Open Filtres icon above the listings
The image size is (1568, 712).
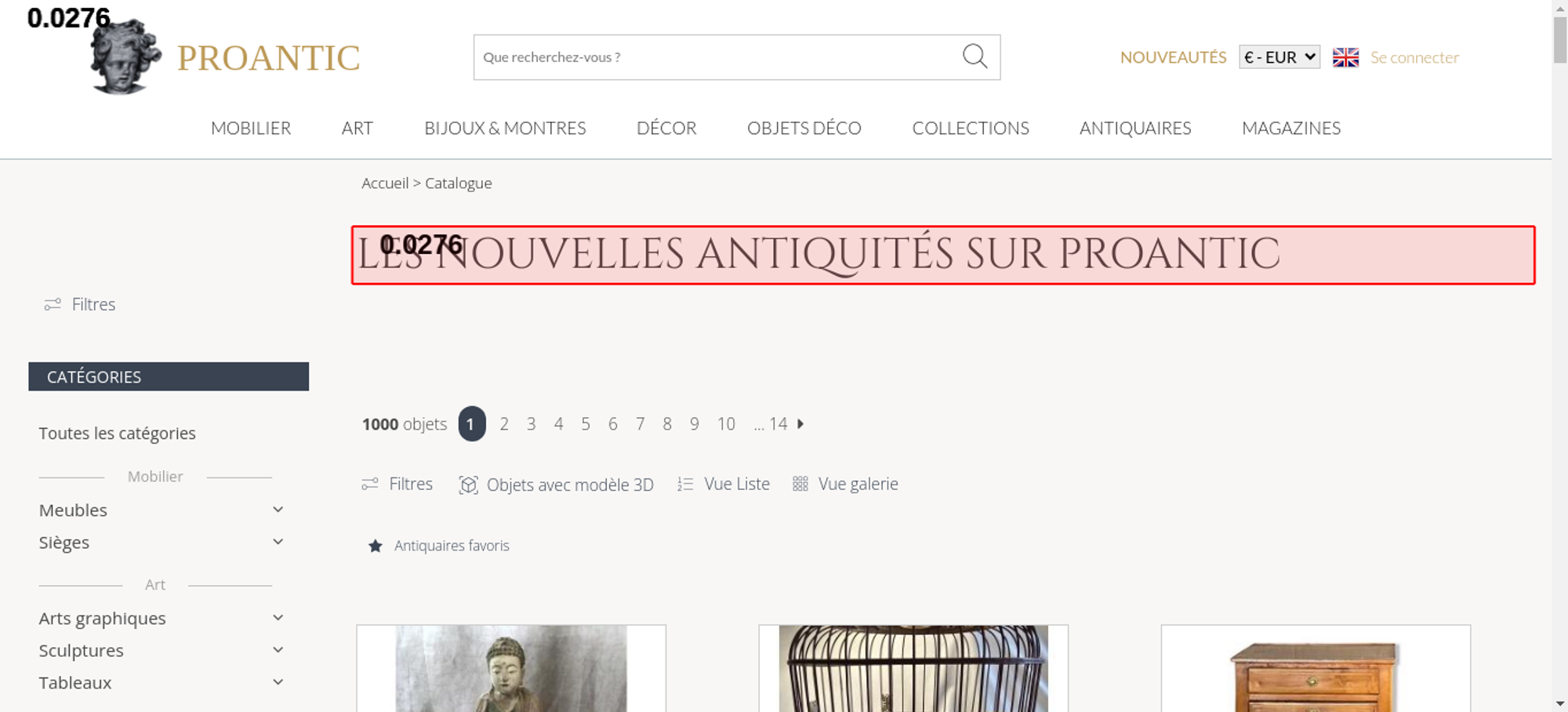(370, 484)
